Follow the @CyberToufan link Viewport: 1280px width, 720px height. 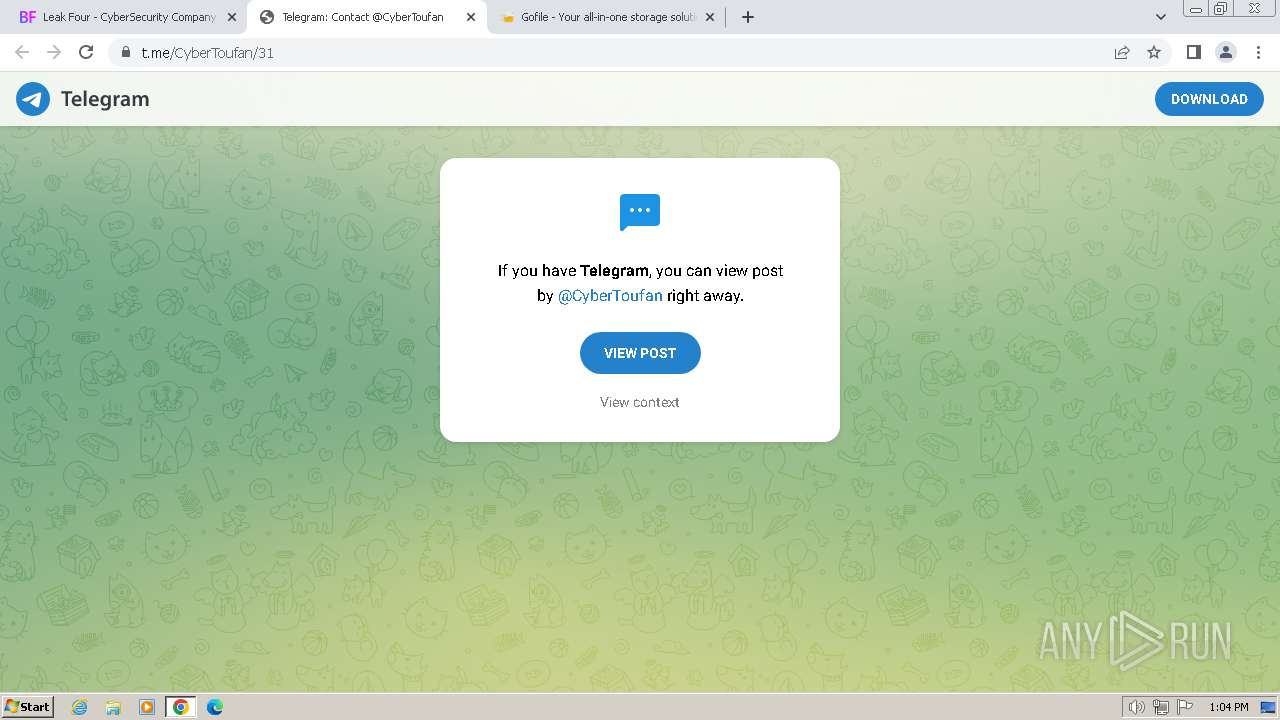[610, 296]
